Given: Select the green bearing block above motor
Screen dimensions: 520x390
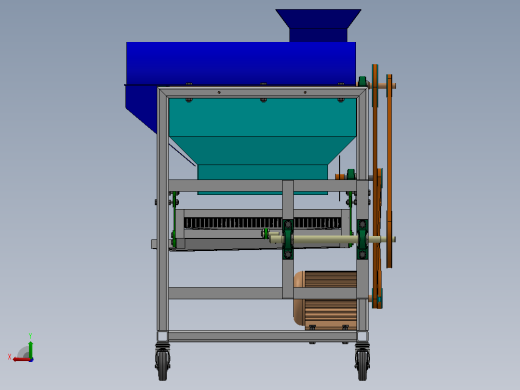Looking at the screenshot, I should coord(362,239).
